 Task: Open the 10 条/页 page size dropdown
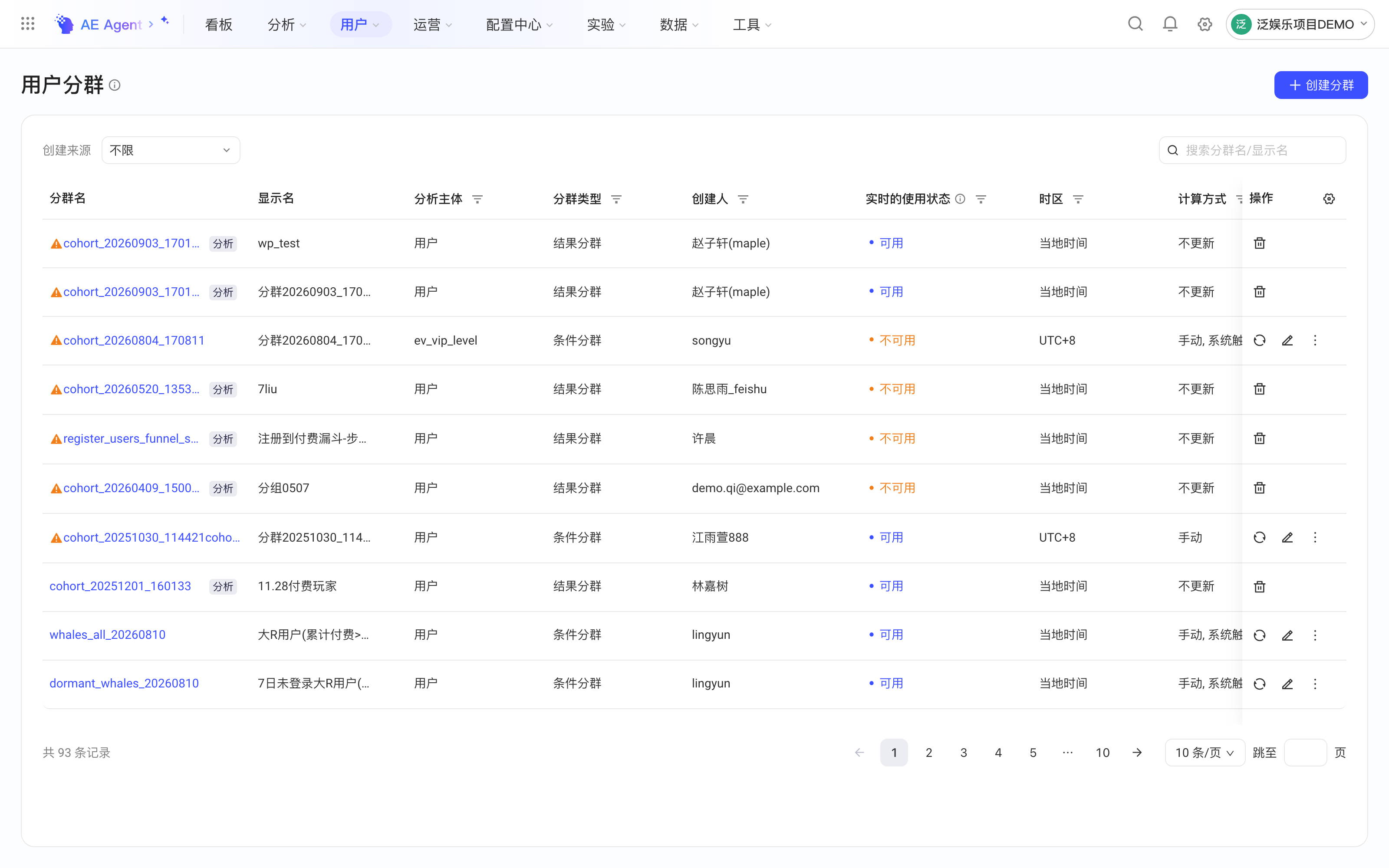point(1204,753)
